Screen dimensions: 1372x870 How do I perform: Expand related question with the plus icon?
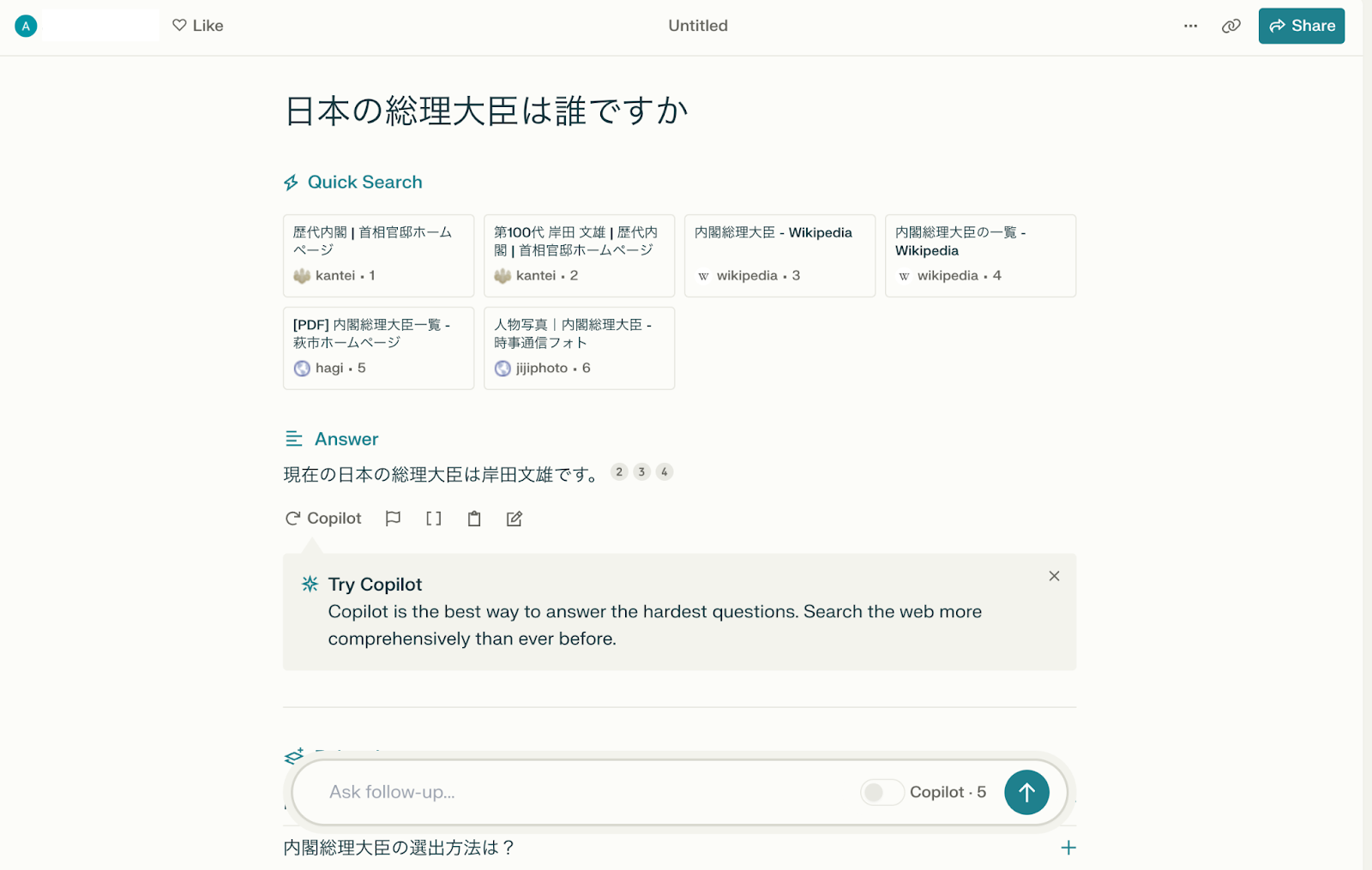click(x=1068, y=848)
